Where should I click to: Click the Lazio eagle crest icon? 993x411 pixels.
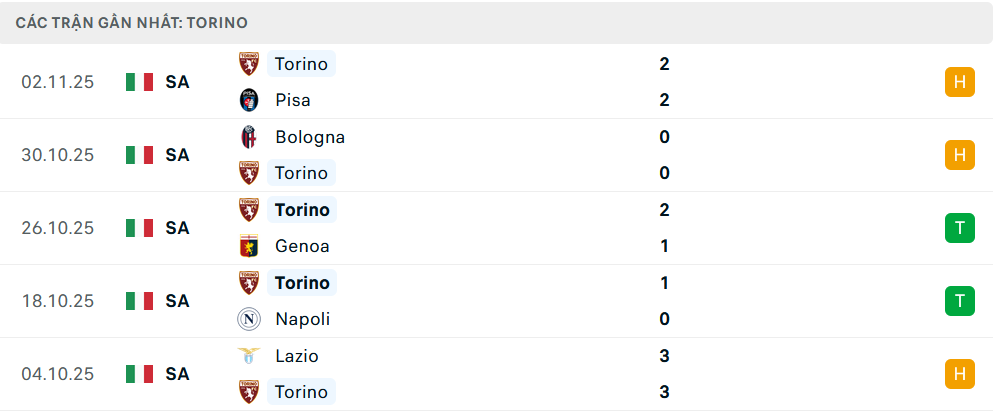(x=248, y=356)
